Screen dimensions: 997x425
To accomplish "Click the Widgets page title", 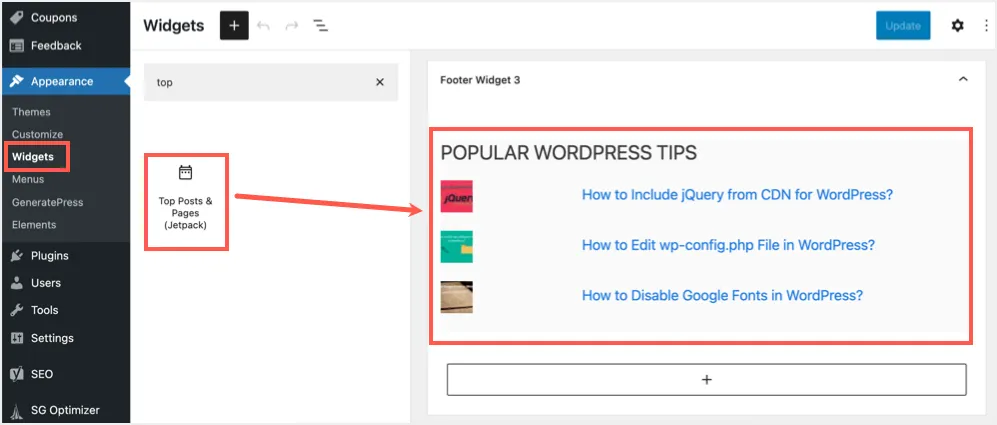I will tap(174, 26).
